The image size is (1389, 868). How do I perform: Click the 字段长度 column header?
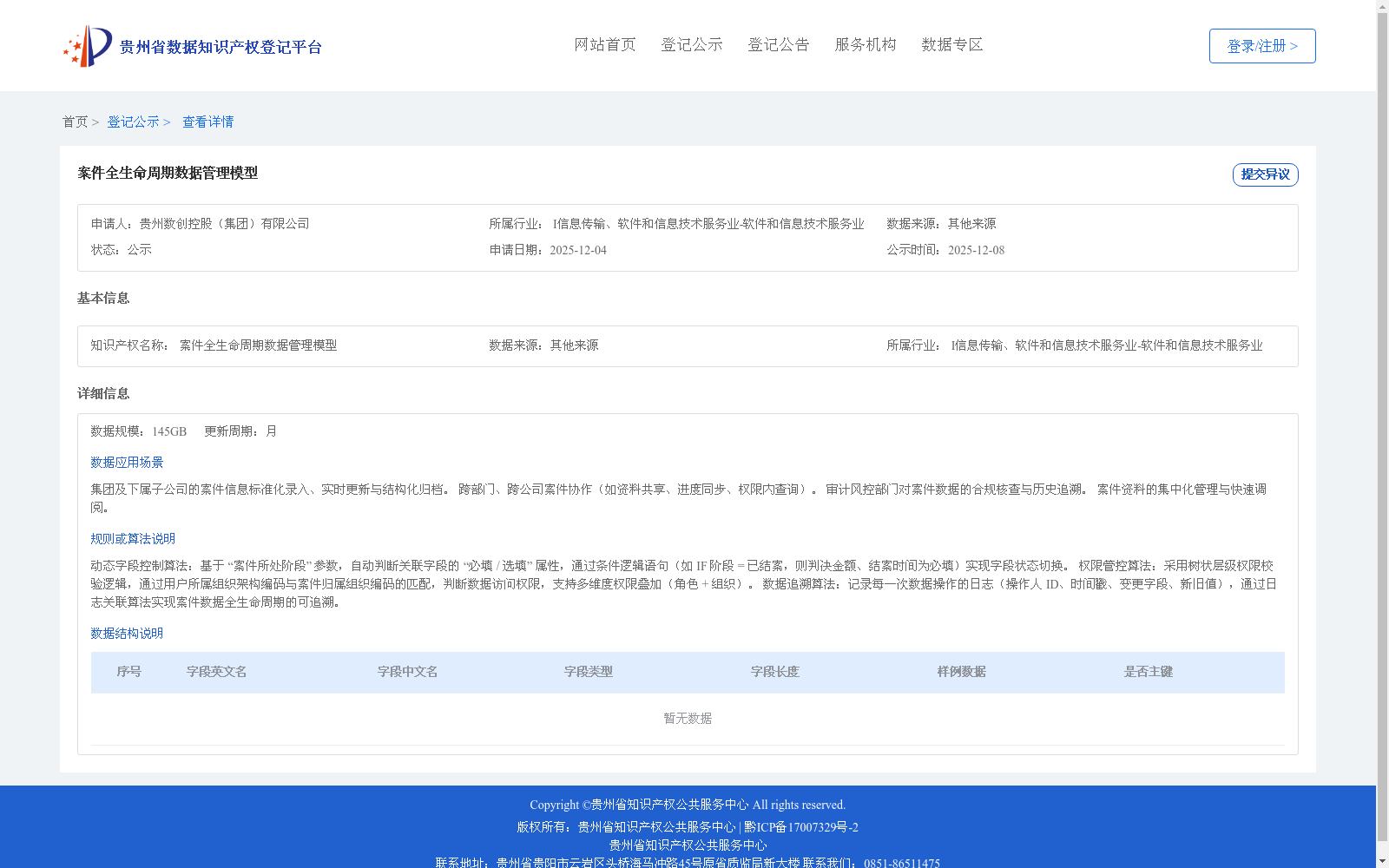[775, 672]
